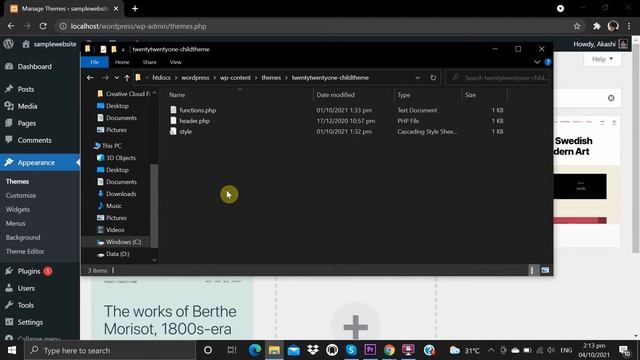Open Customize under Appearance
Image resolution: width=640 pixels, height=360 pixels.
point(21,196)
